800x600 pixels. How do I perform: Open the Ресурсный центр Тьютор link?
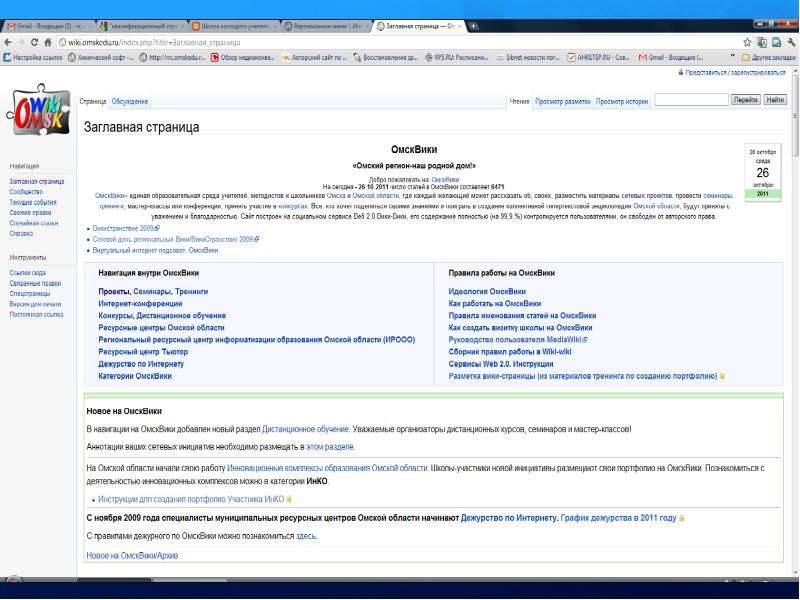[143, 352]
